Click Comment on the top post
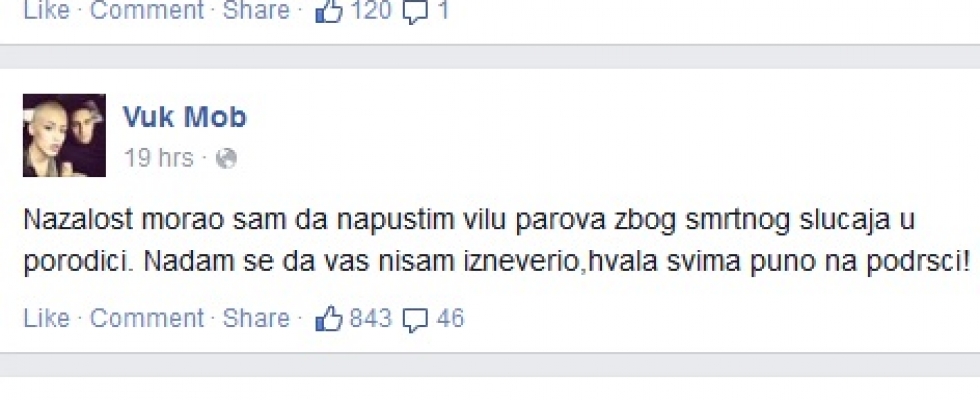The image size is (980, 400). click(148, 10)
